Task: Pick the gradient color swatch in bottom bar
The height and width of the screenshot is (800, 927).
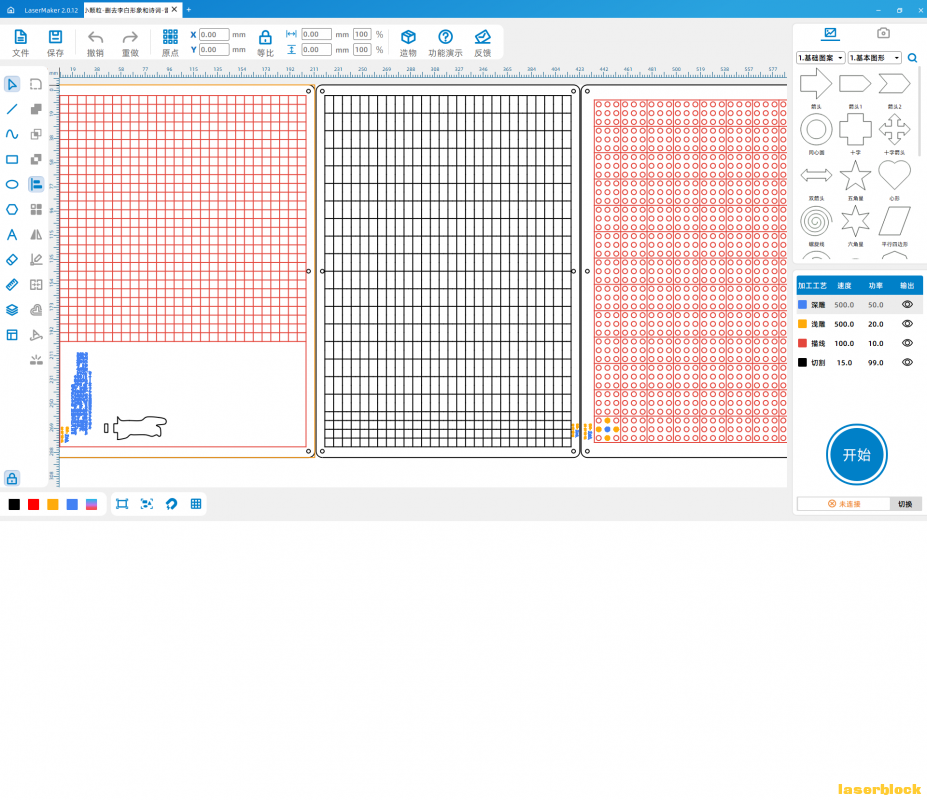Action: point(92,504)
